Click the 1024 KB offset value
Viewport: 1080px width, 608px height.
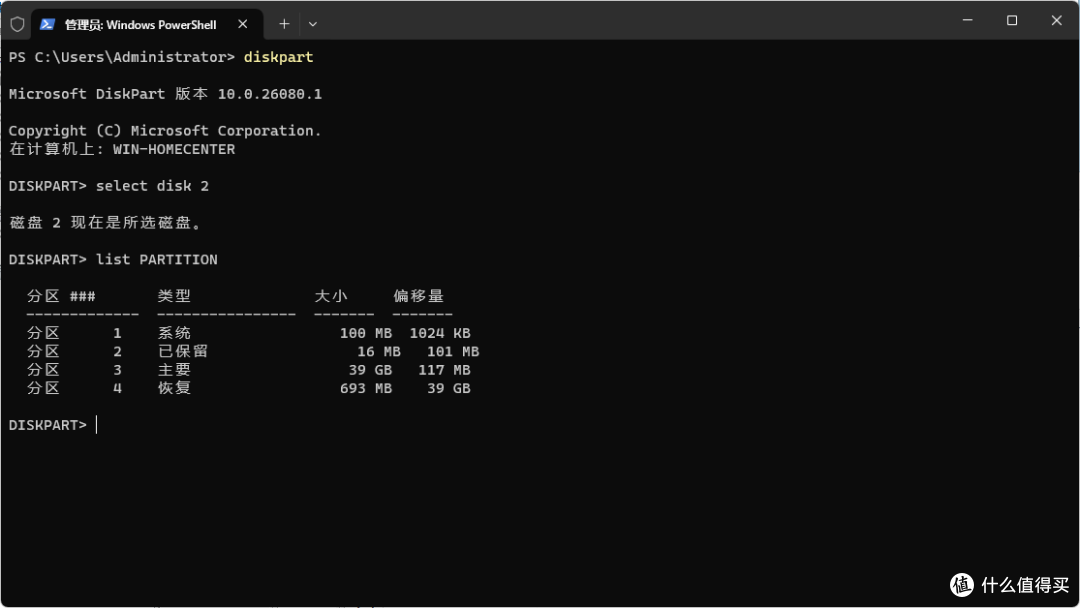point(440,333)
